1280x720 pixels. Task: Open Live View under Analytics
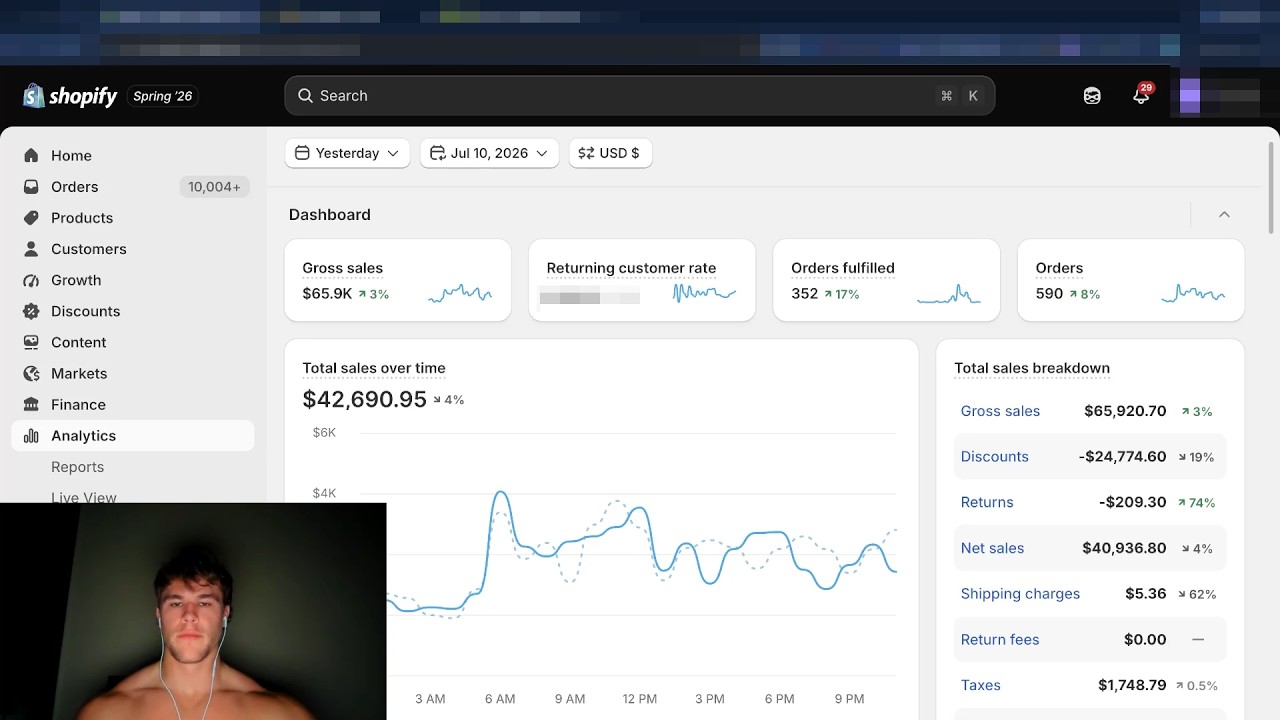click(x=84, y=497)
